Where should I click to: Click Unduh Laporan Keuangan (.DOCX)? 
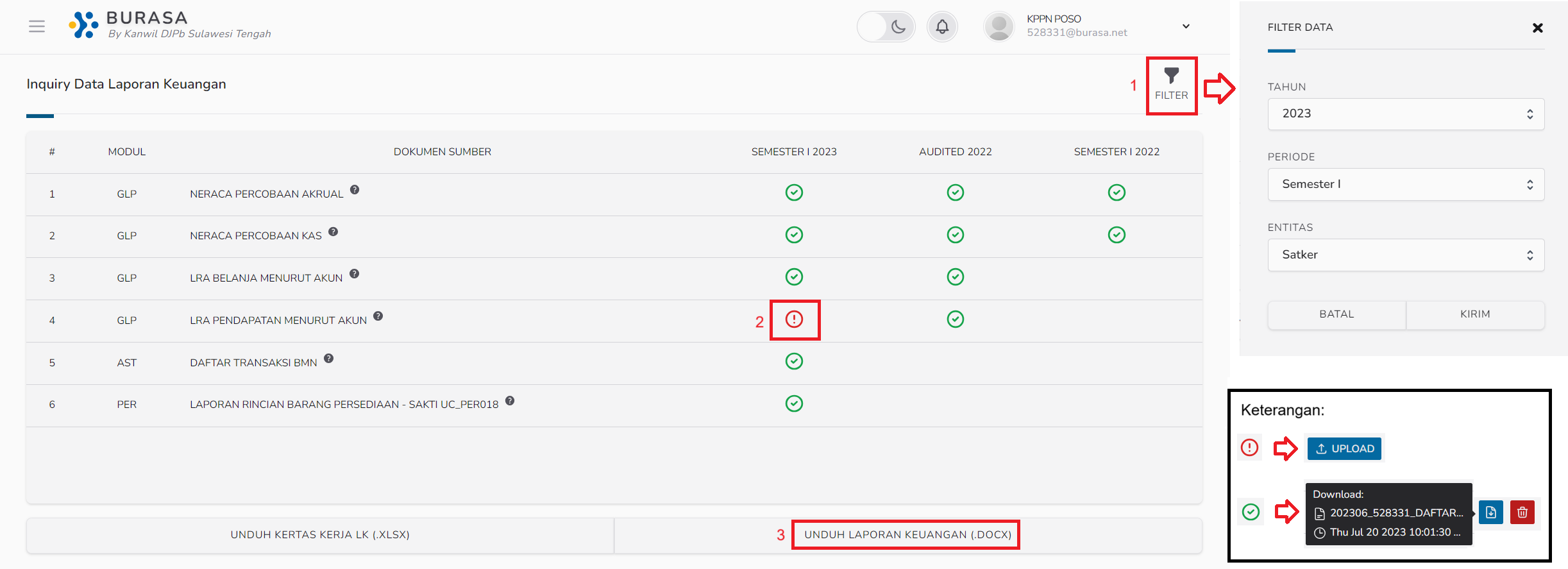(907, 535)
